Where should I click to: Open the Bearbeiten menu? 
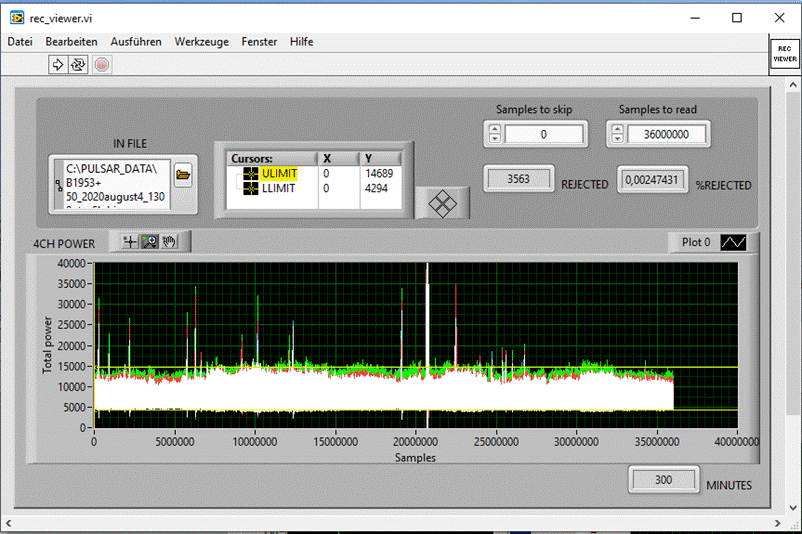point(71,42)
